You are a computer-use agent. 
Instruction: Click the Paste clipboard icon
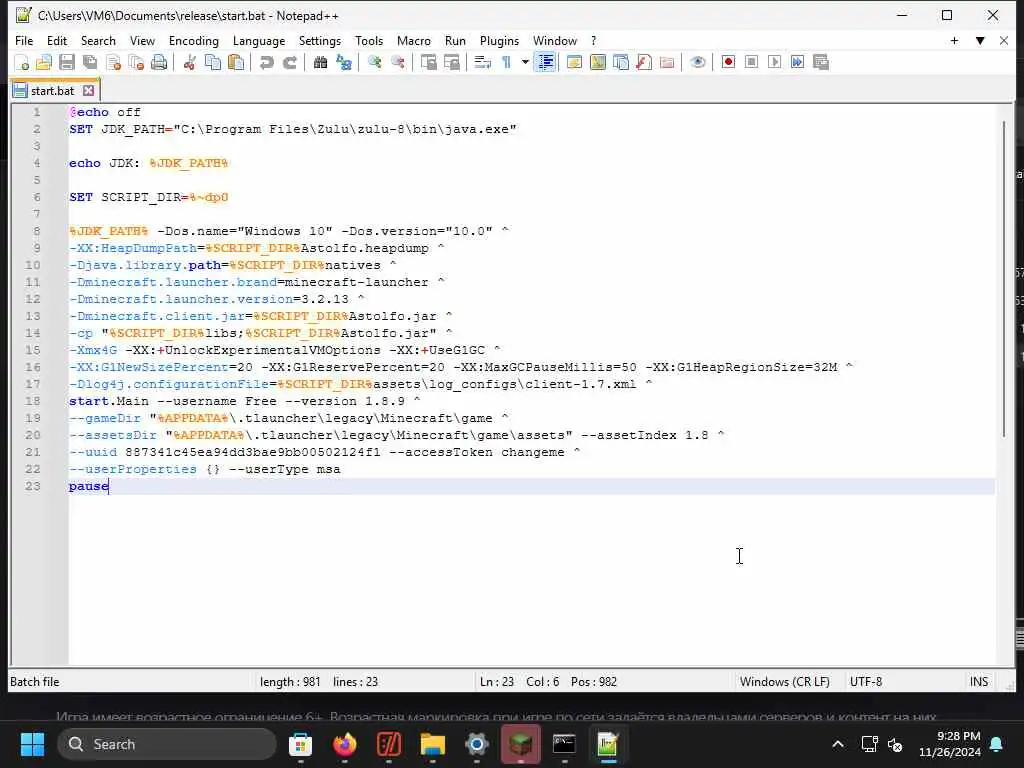point(236,63)
